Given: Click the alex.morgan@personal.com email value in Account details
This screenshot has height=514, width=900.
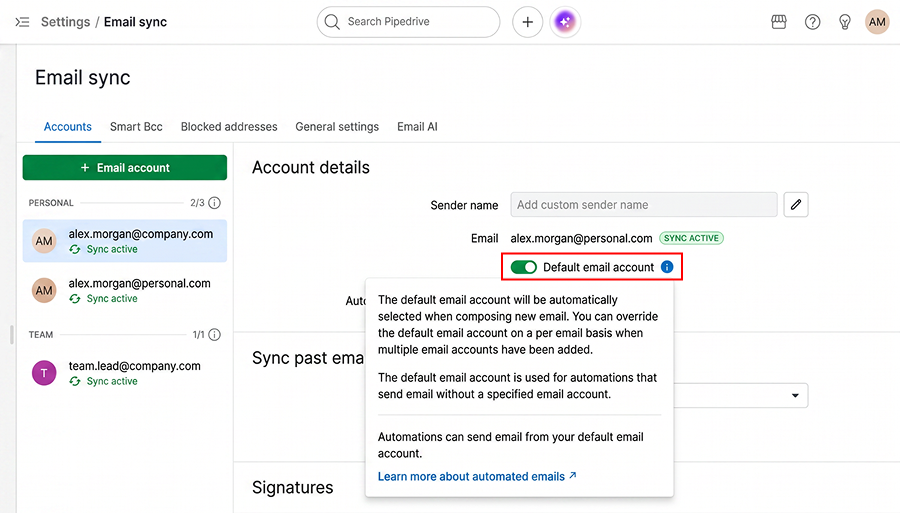Looking at the screenshot, I should pos(581,238).
